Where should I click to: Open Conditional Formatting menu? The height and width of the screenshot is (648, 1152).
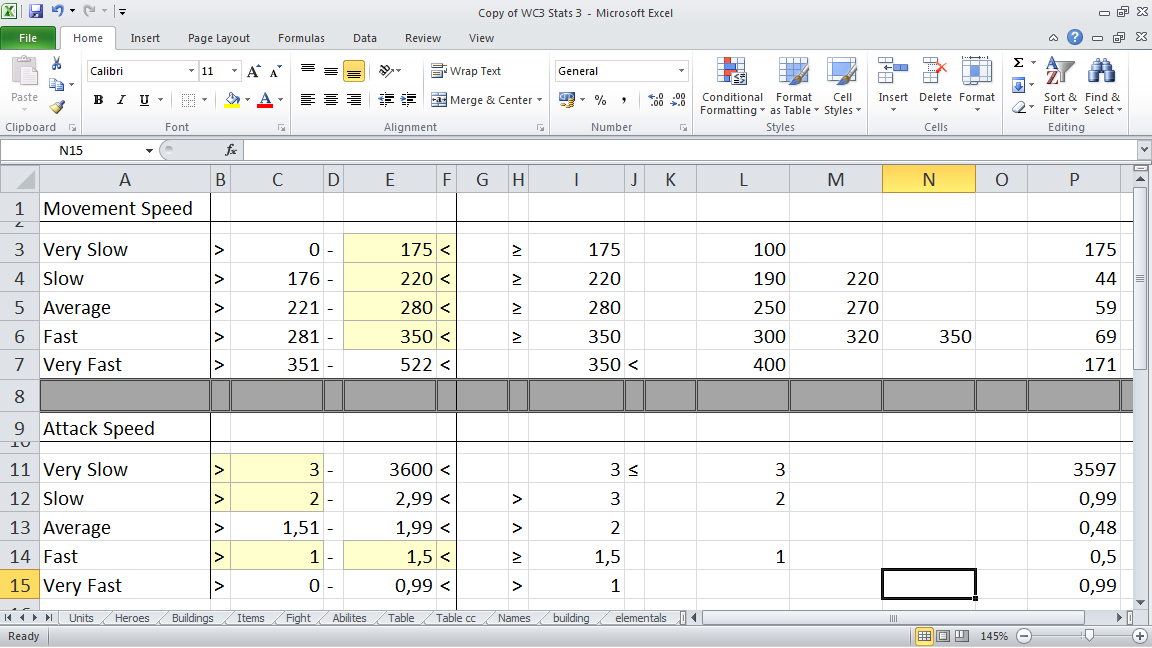click(732, 87)
